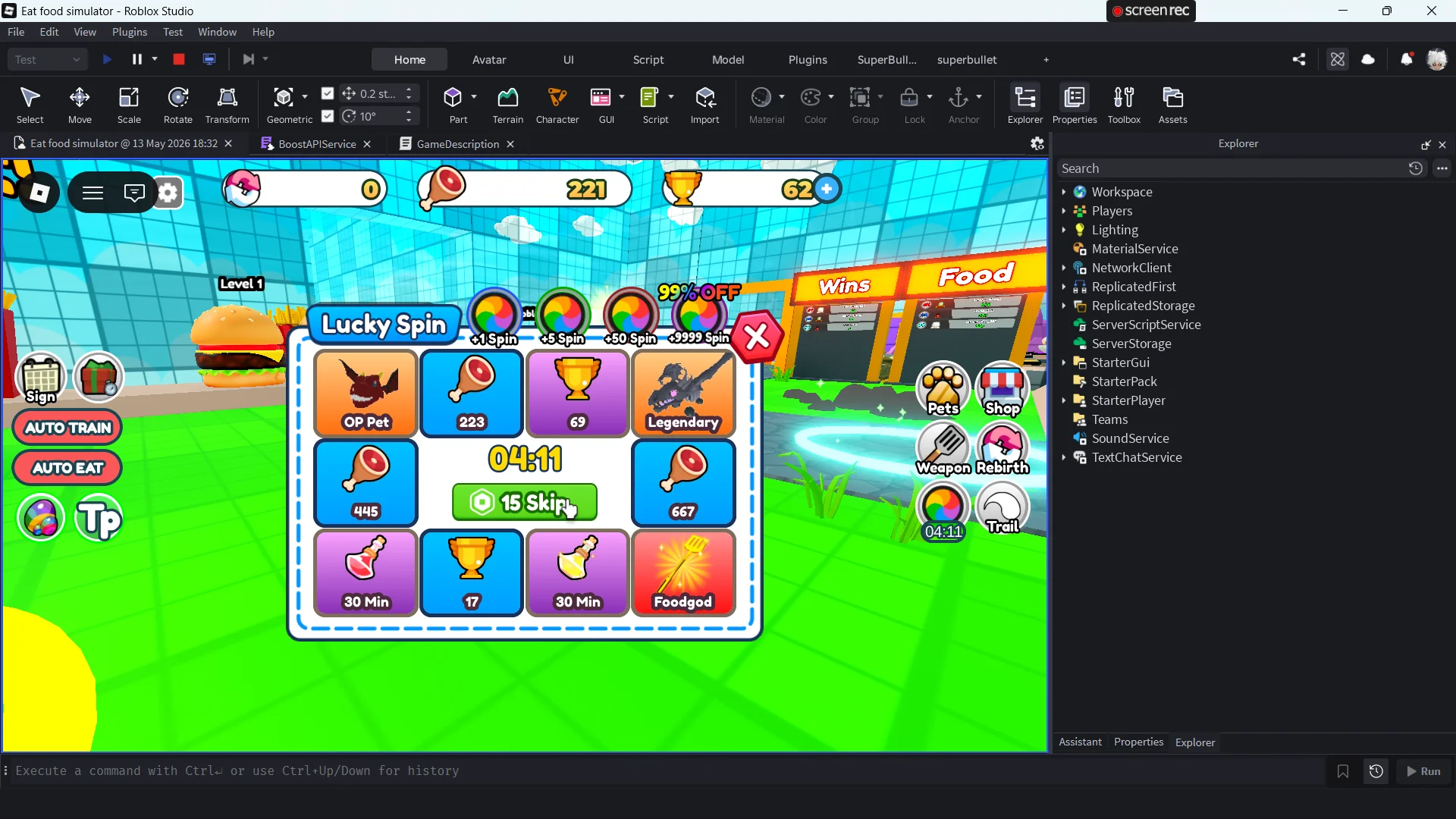Choose the Rotate tool
Screen dimensions: 1456x819
point(178,105)
